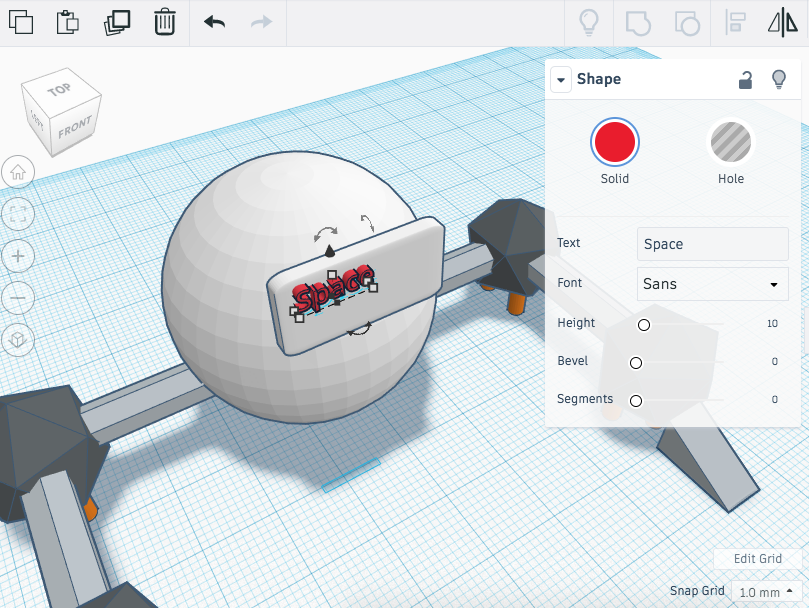Toggle the shape lock icon

point(745,80)
